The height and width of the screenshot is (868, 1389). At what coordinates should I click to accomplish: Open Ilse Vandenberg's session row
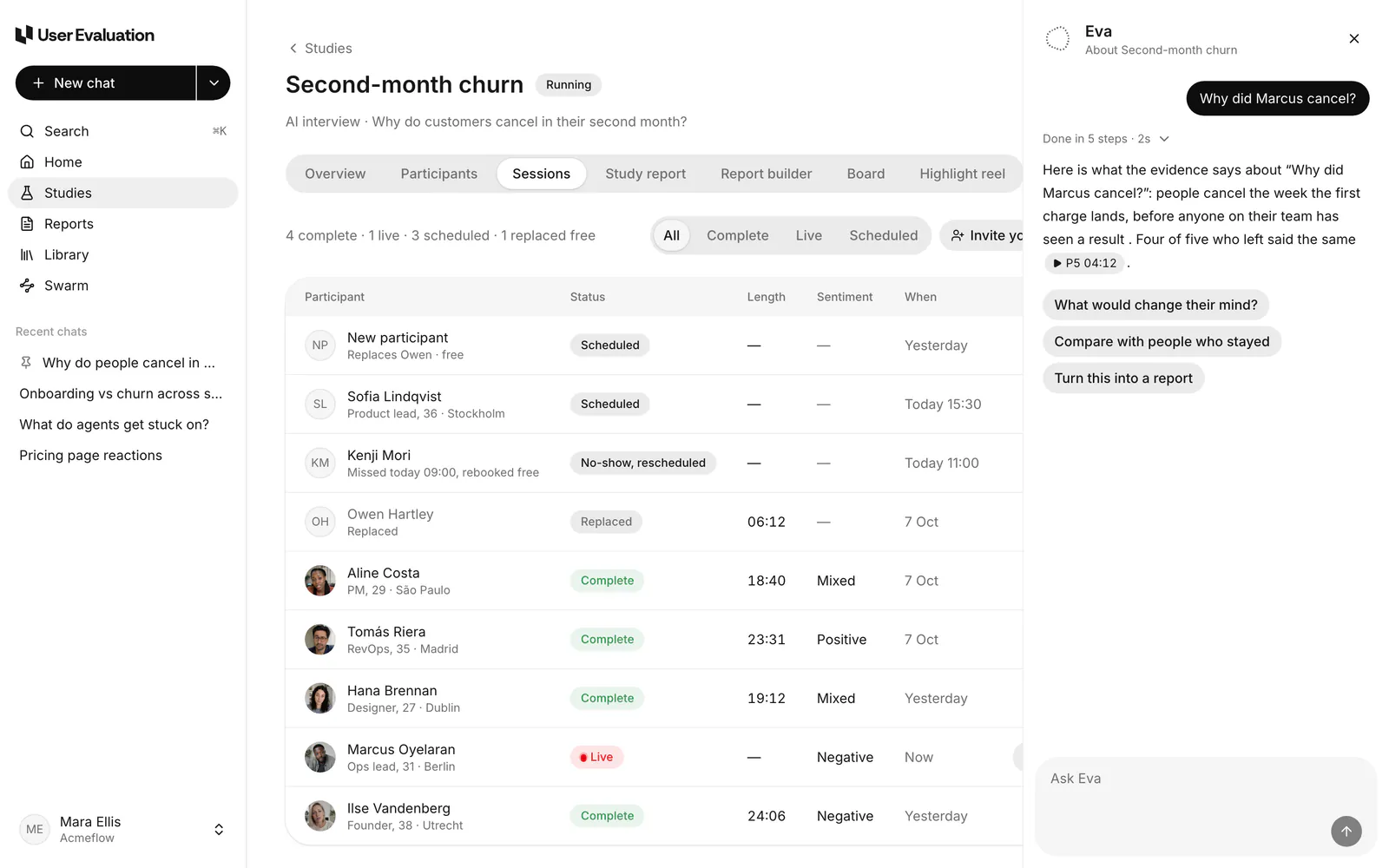[654, 816]
